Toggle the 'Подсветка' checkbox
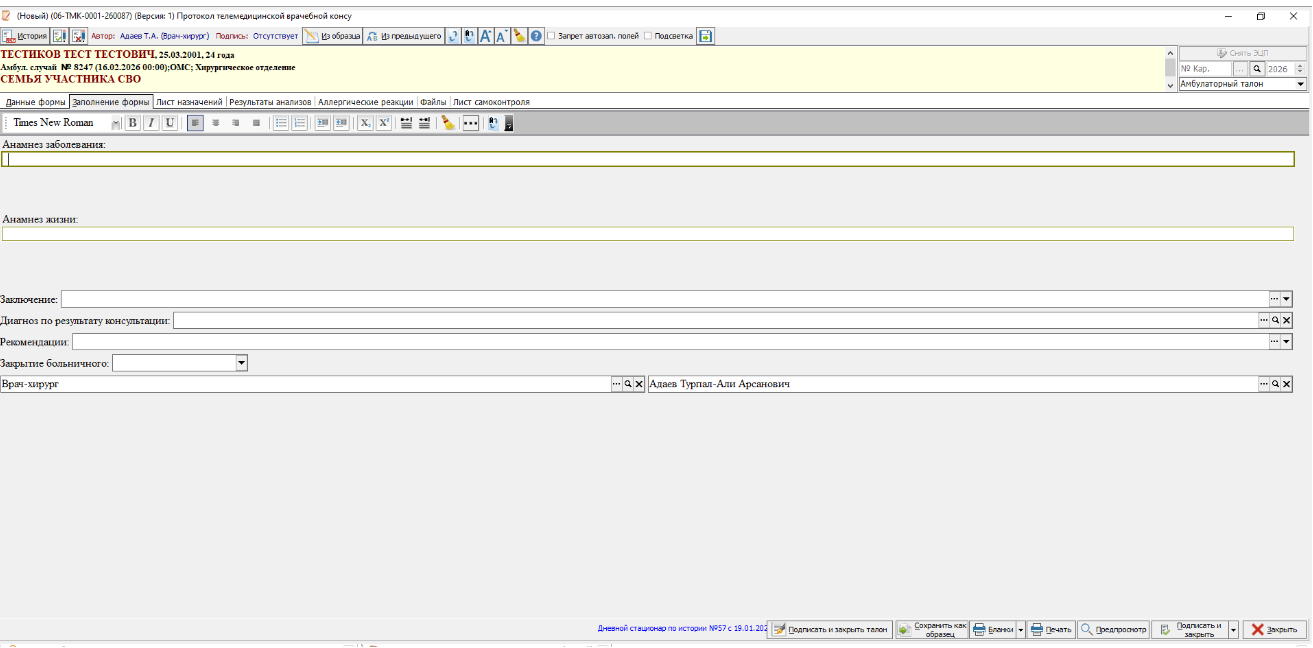The height and width of the screenshot is (648, 1313). (648, 36)
